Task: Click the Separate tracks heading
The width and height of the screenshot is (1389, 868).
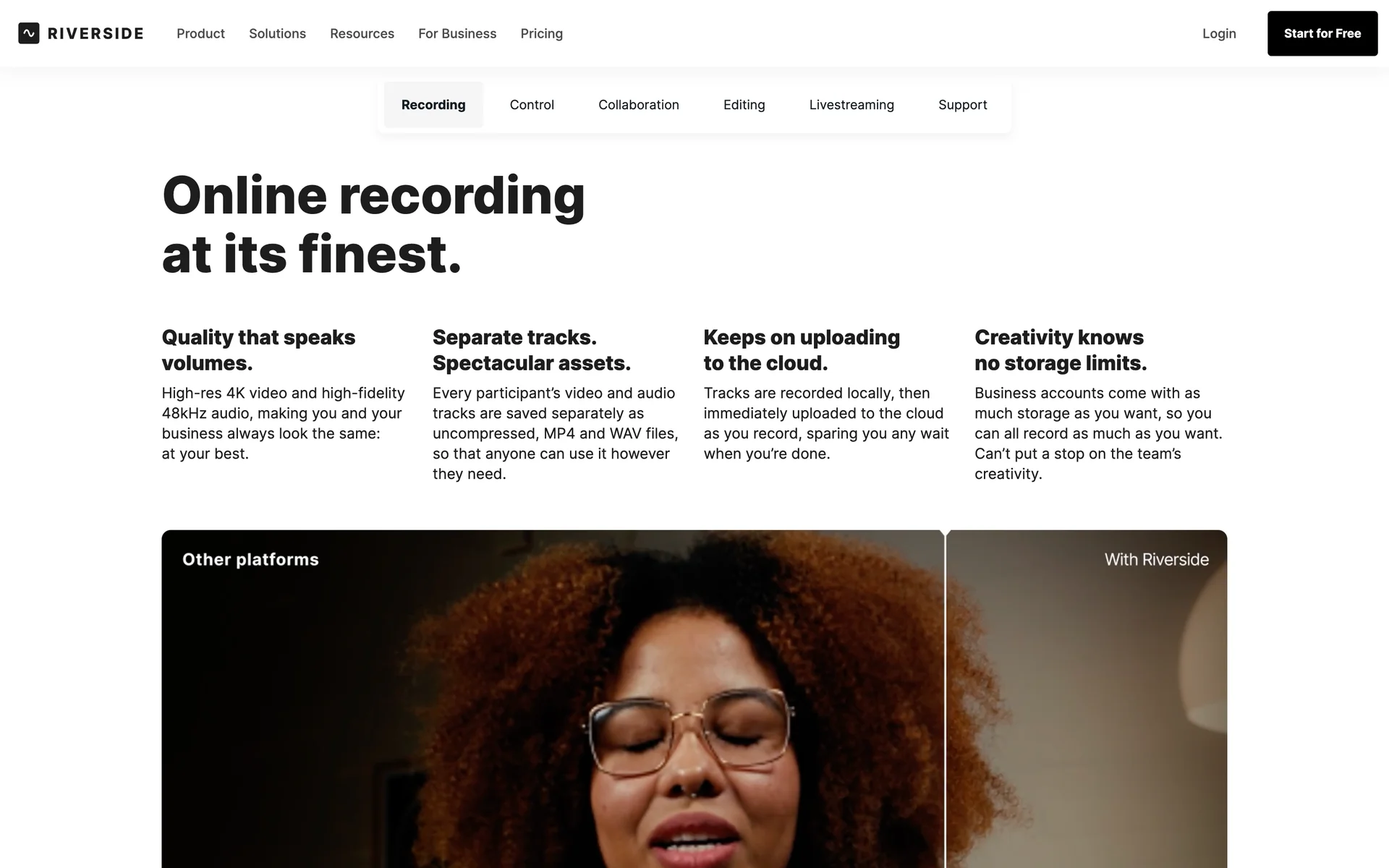Action: (x=532, y=350)
